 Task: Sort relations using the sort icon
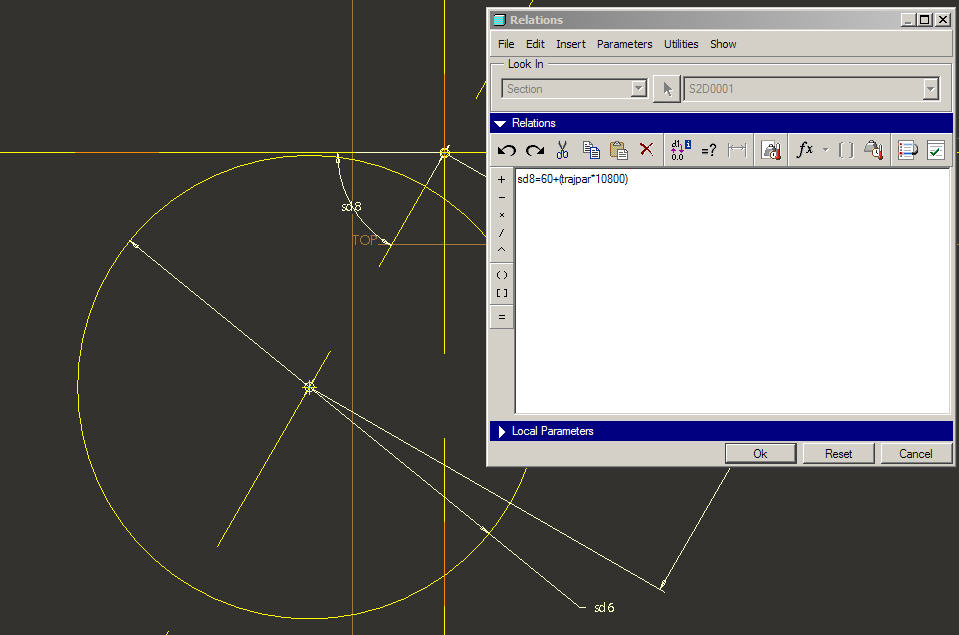pos(908,150)
